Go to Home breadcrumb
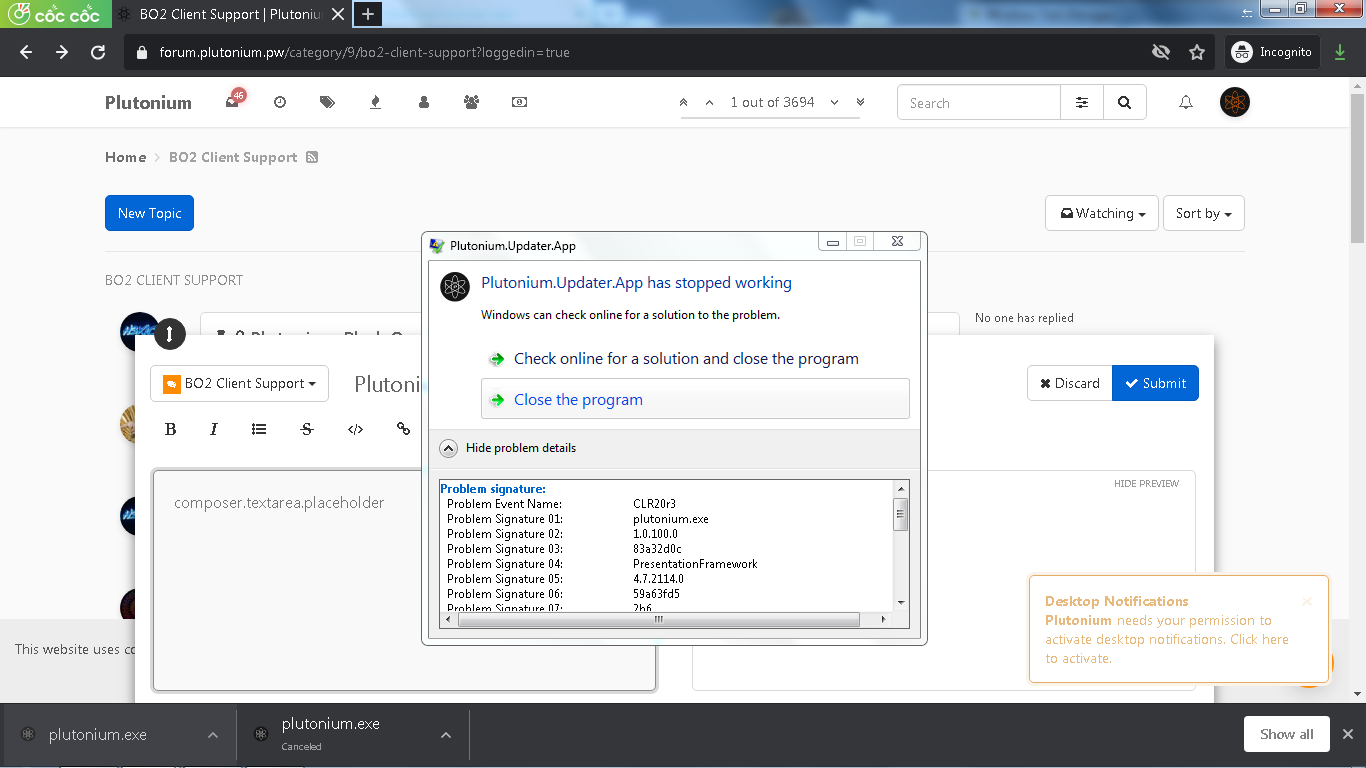The height and width of the screenshot is (768, 1366). pos(126,157)
